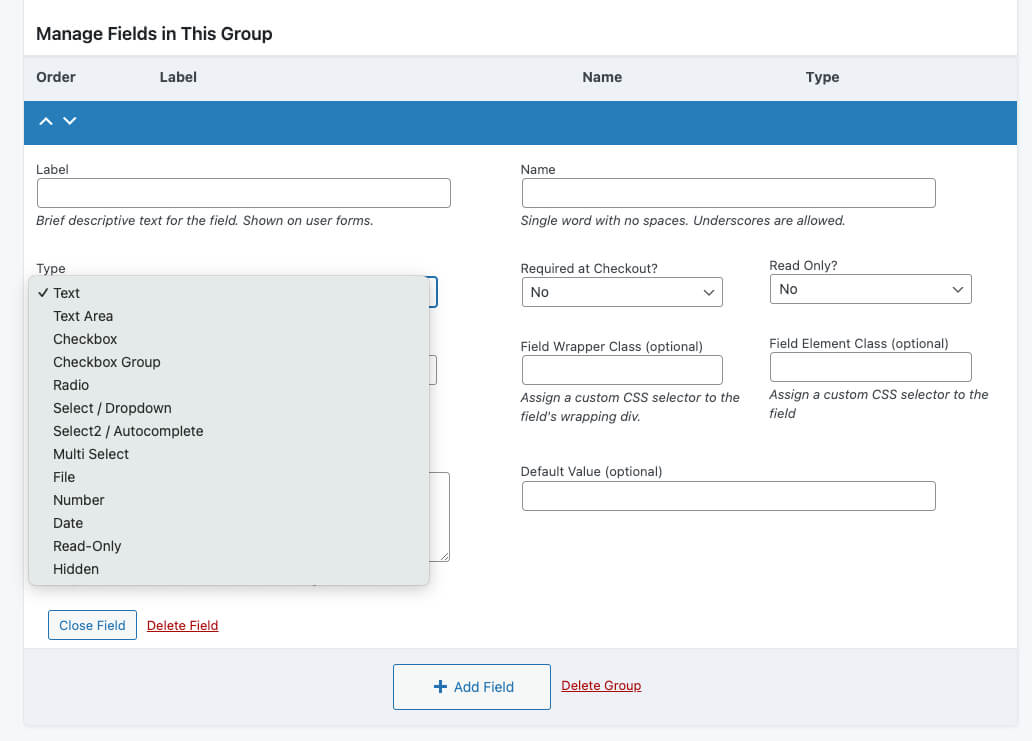
Task: Click the Label column header
Action: click(x=178, y=77)
